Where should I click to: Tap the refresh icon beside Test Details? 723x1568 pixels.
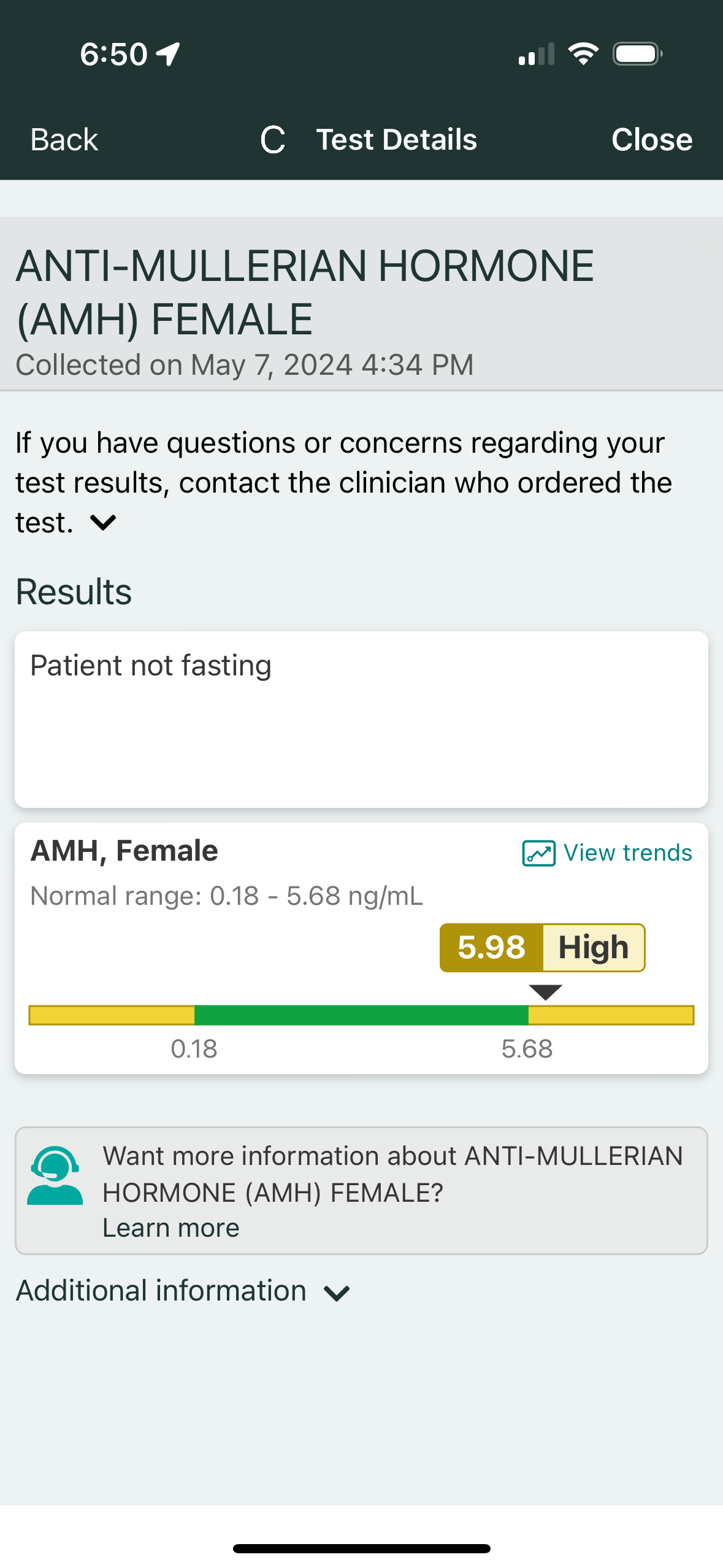coord(273,140)
